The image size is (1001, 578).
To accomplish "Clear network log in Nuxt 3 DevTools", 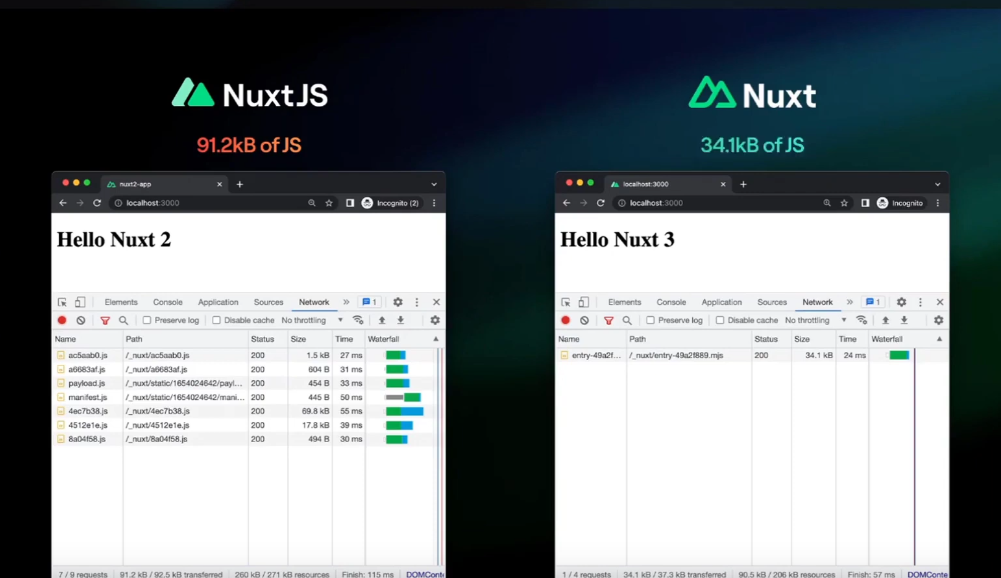I will [584, 320].
